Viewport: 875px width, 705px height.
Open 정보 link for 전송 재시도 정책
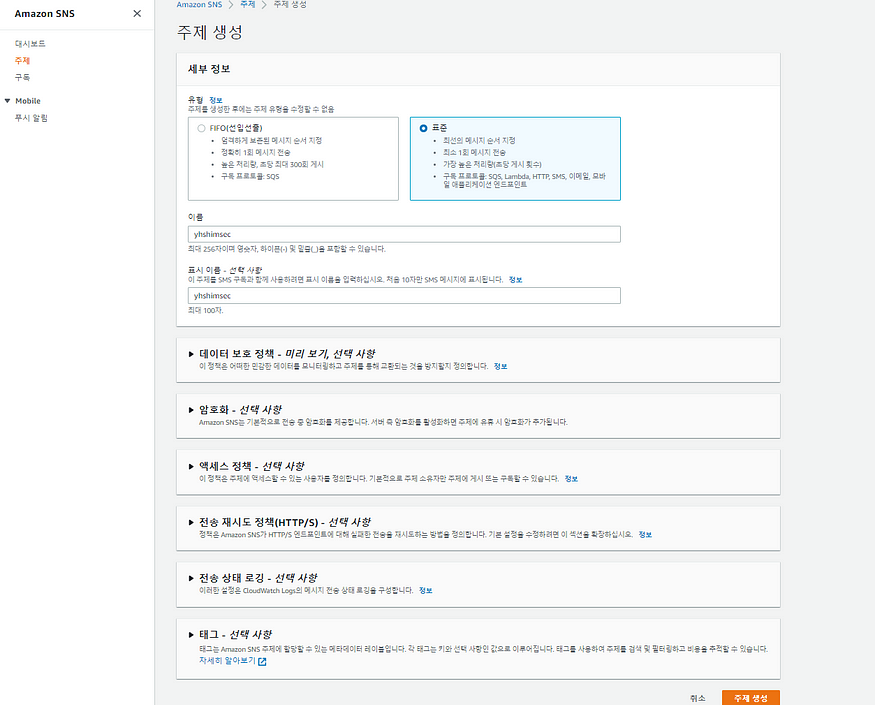[x=645, y=535]
